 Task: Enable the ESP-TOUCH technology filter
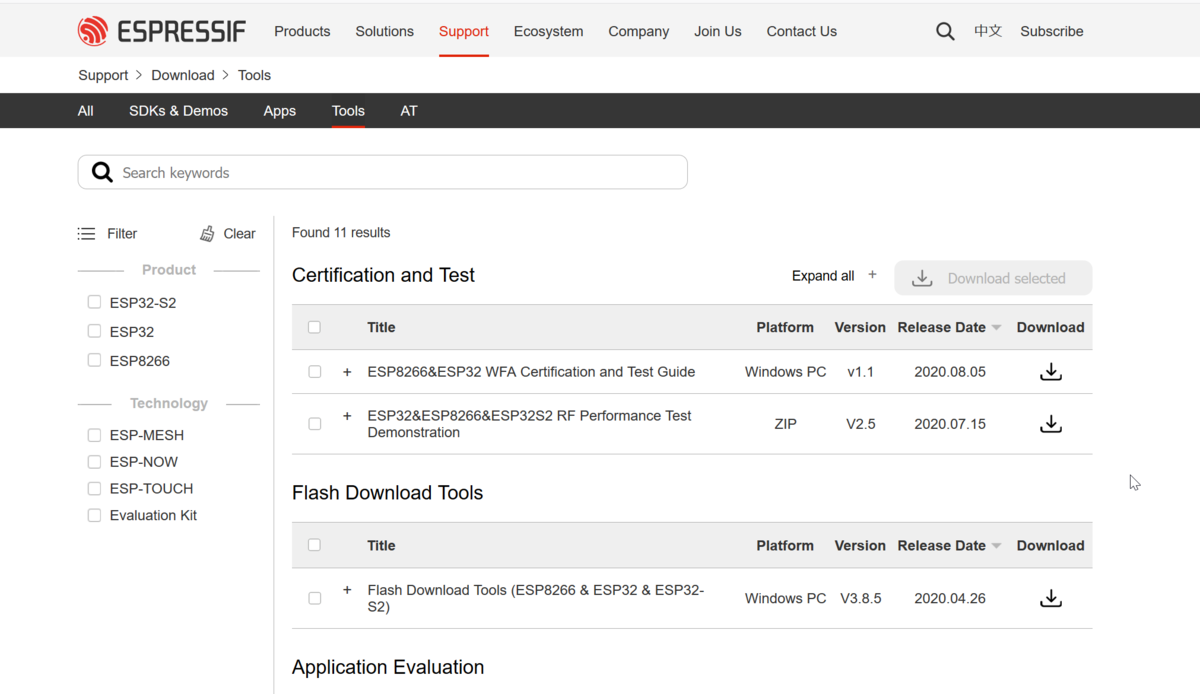point(94,489)
